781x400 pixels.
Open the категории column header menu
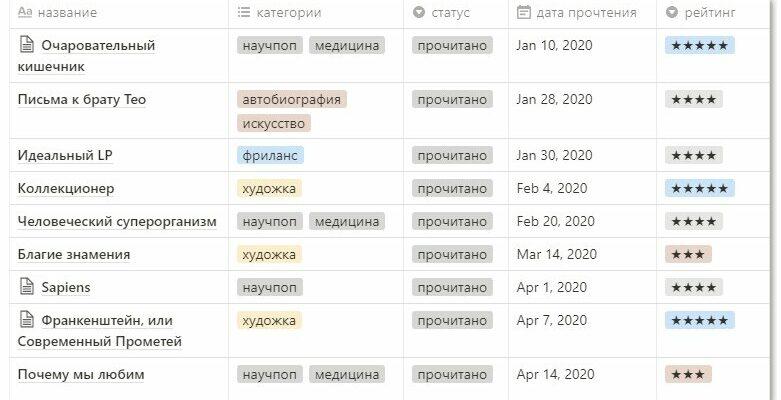point(316,13)
